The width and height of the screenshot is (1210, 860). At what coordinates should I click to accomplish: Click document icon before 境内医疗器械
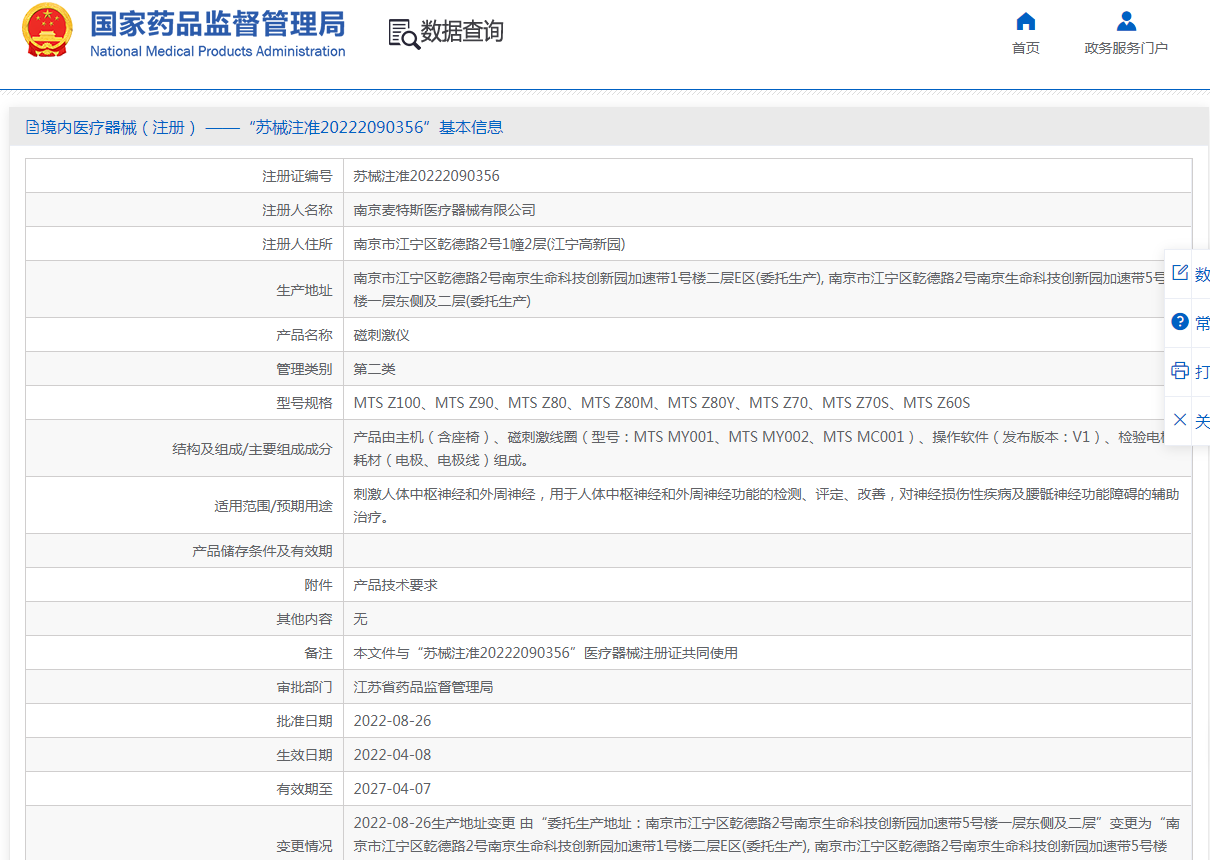click(x=33, y=127)
